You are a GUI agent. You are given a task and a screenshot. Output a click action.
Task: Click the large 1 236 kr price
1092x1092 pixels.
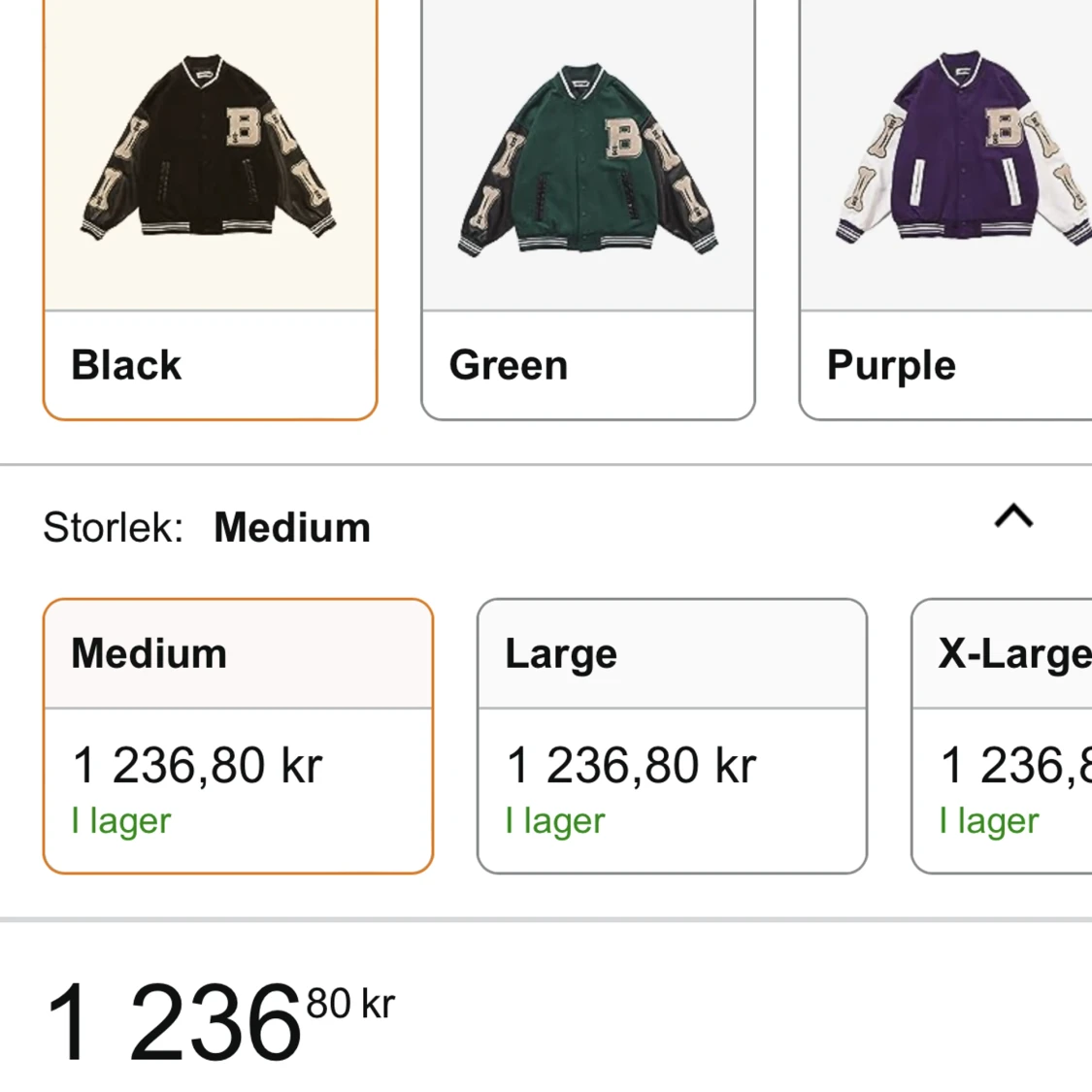pos(173,1023)
